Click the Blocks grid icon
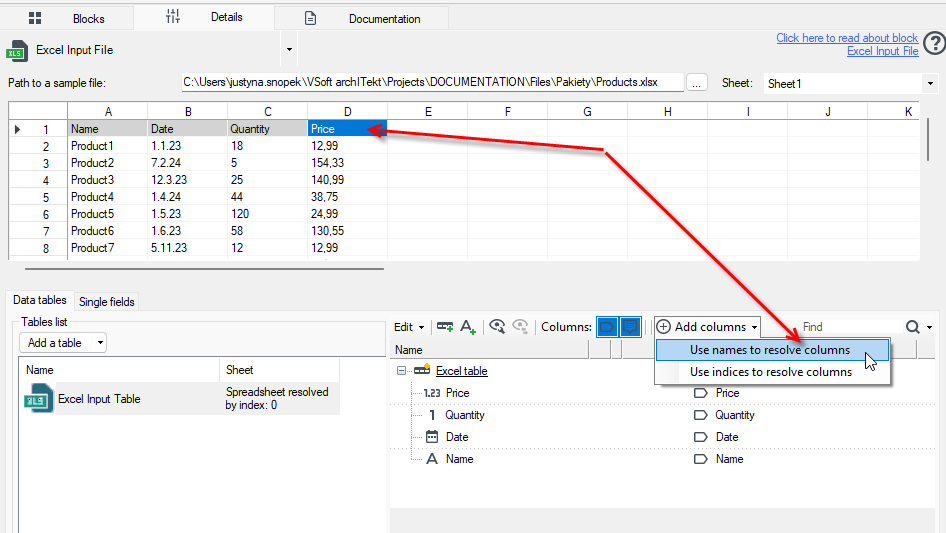 point(35,18)
